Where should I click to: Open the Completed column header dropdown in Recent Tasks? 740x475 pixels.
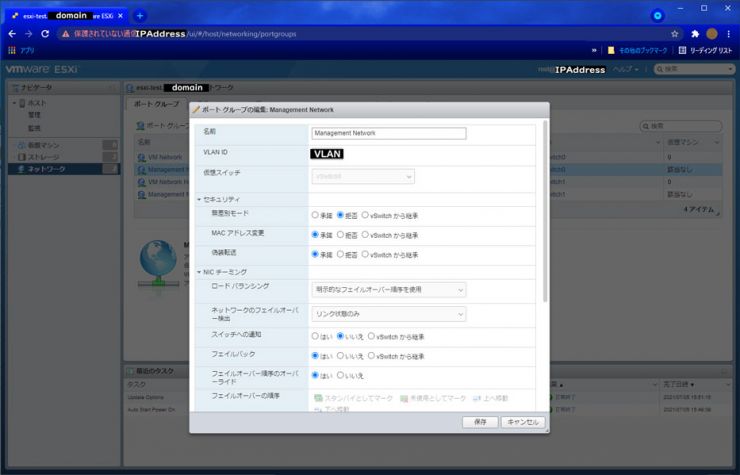[727, 385]
